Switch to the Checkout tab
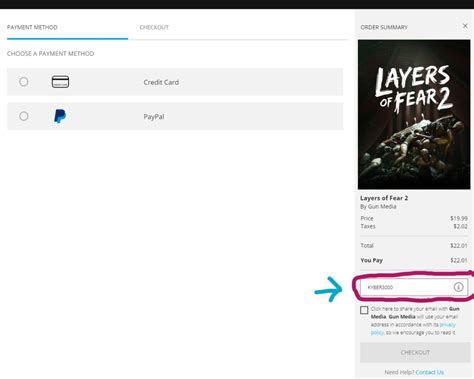 (x=154, y=27)
